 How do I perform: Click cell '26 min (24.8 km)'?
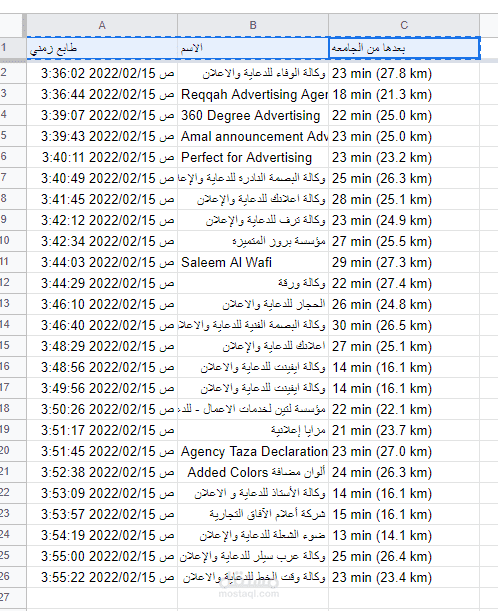click(404, 304)
